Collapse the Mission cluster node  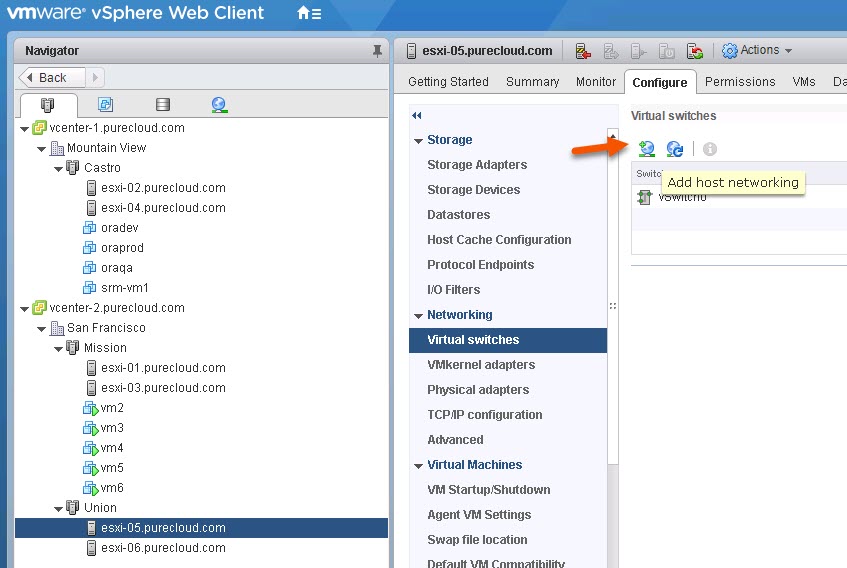point(58,349)
